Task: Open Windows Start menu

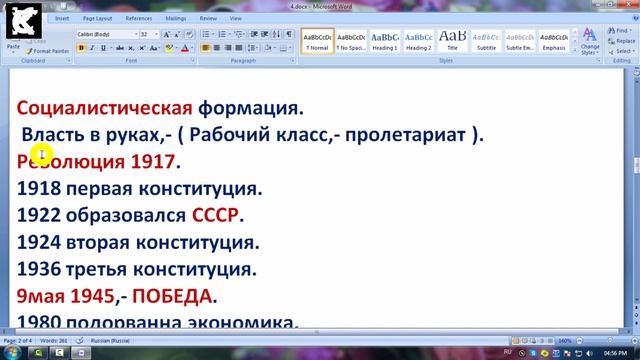Action: coord(12,353)
